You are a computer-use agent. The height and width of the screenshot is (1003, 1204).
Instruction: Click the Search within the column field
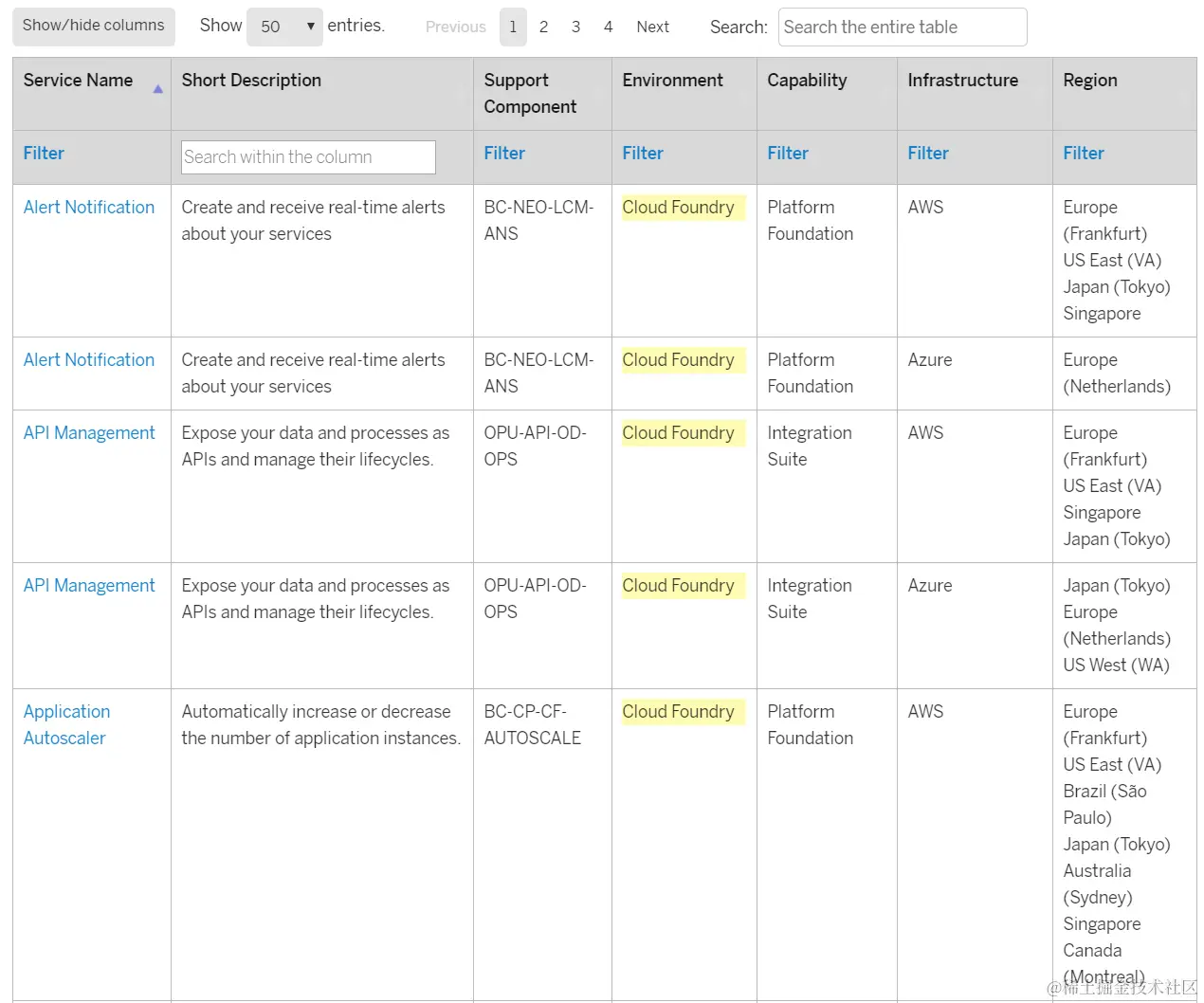[x=308, y=157]
